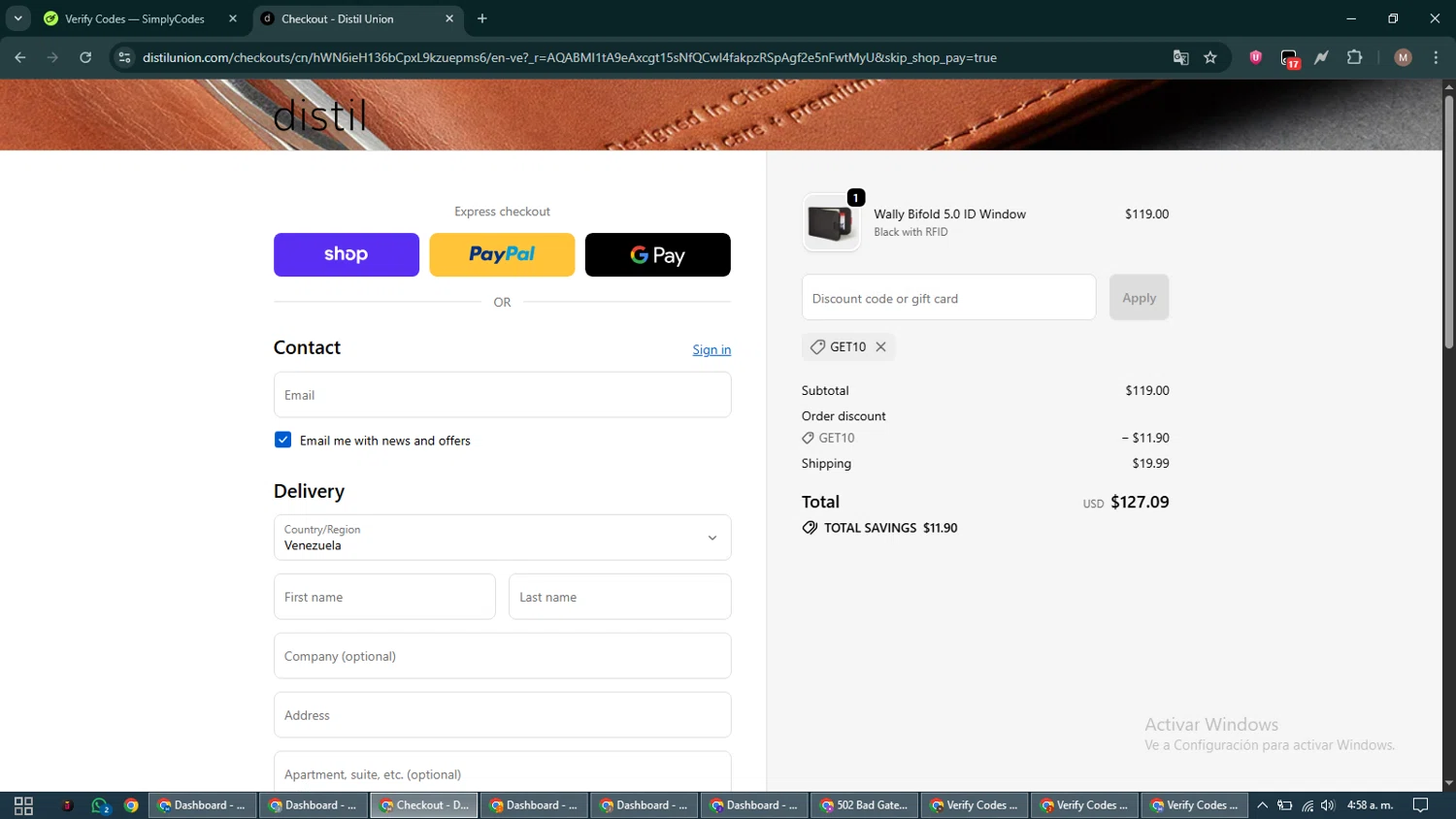The width and height of the screenshot is (1456, 819).
Task: Open the Windows notification center
Action: point(1421,805)
